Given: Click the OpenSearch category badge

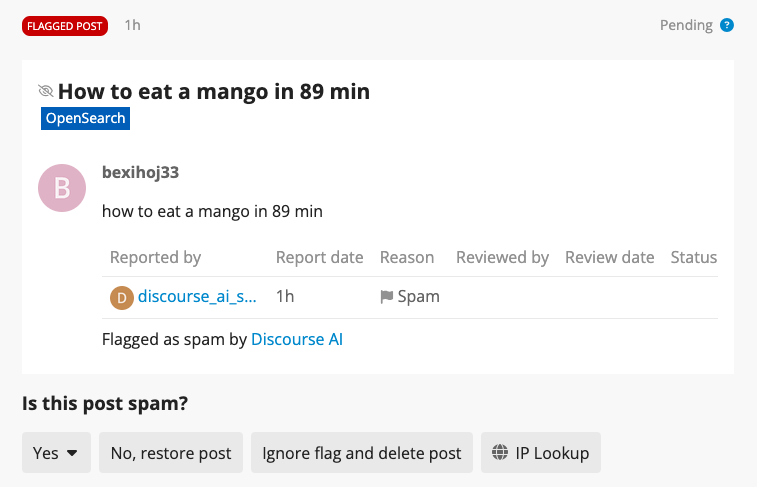Looking at the screenshot, I should point(86,119).
